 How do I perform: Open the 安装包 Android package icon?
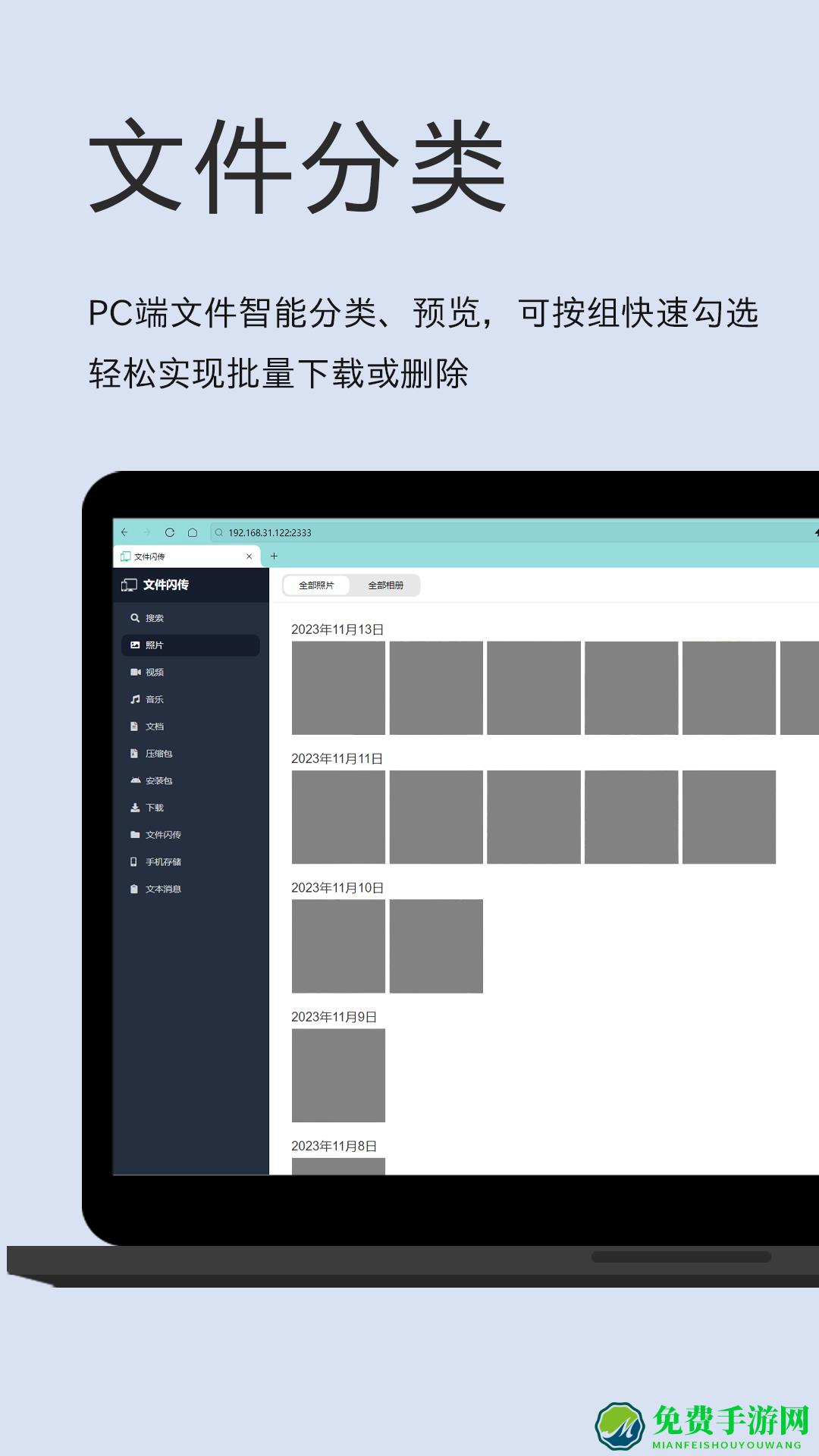(x=135, y=780)
